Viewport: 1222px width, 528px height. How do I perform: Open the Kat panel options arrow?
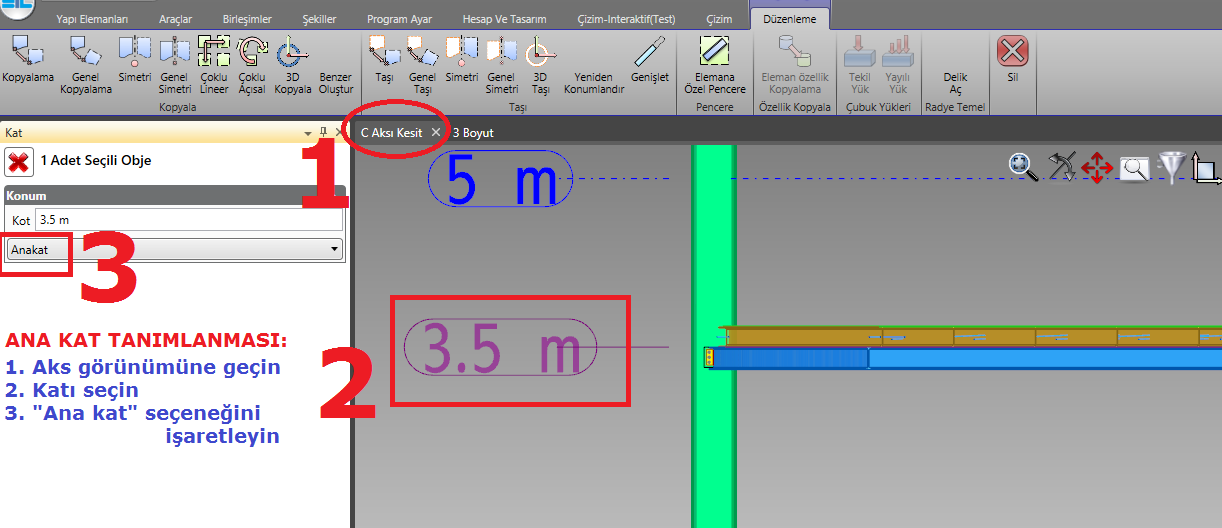click(x=308, y=133)
